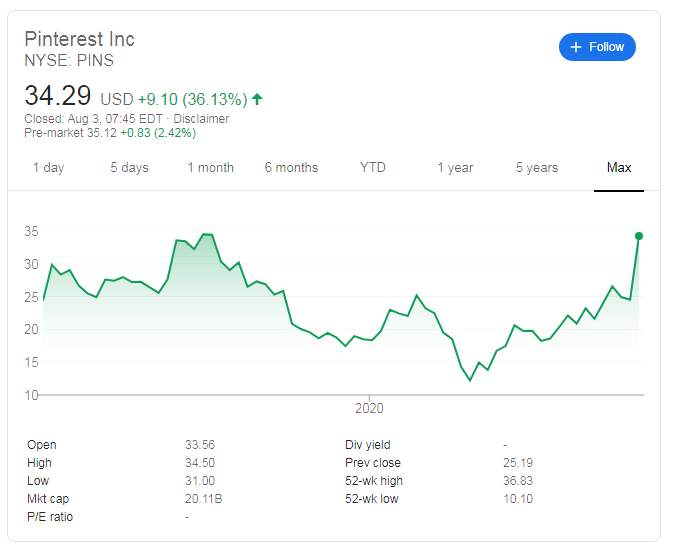This screenshot has height=555, width=675.
Task: Select the 1 day tab
Action: (49, 167)
